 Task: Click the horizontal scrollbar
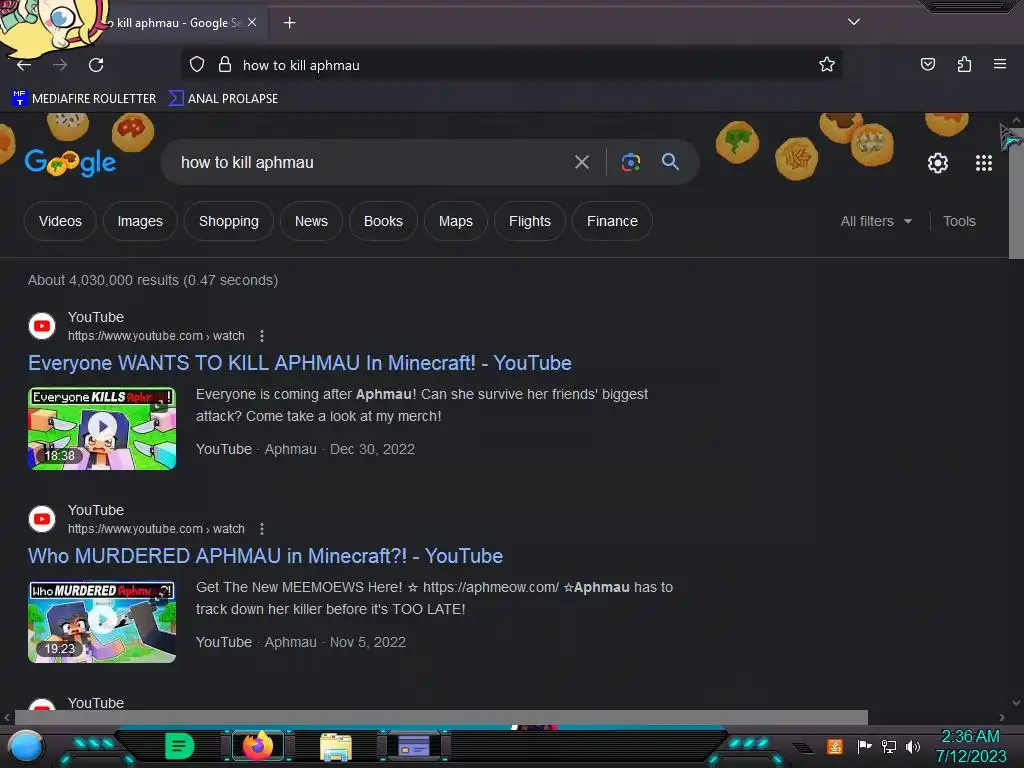[x=441, y=717]
